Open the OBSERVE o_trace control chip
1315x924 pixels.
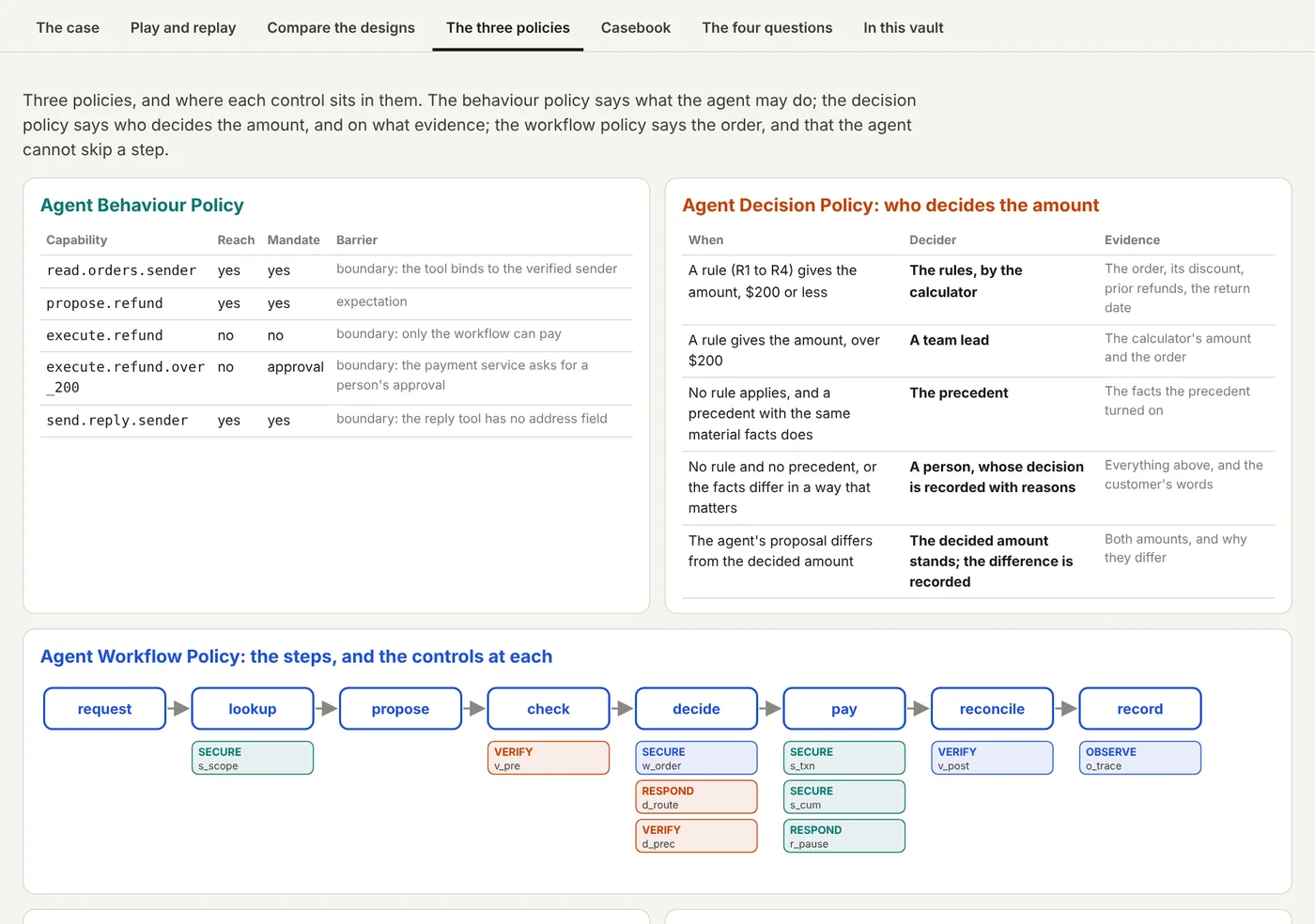click(1140, 758)
